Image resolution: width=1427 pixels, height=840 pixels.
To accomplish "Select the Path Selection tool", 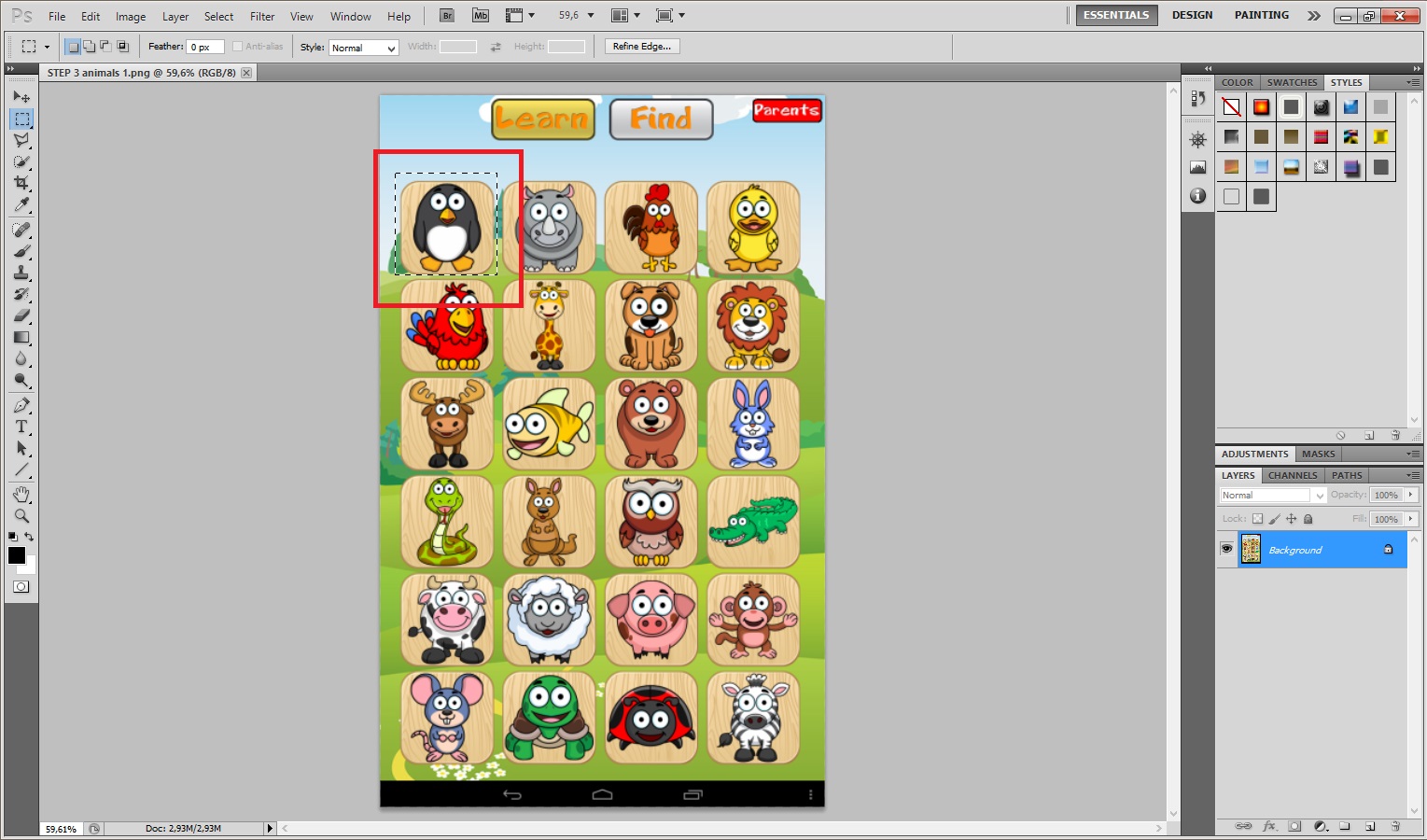I will 21,448.
